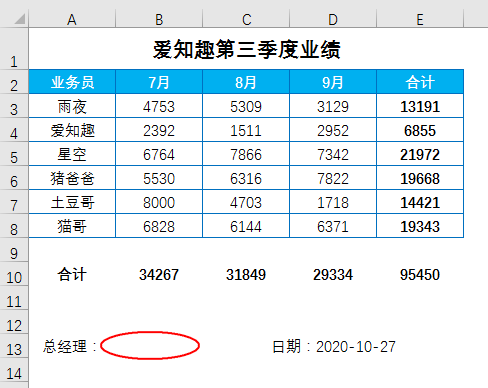Click the cell with value 2392

(159, 130)
